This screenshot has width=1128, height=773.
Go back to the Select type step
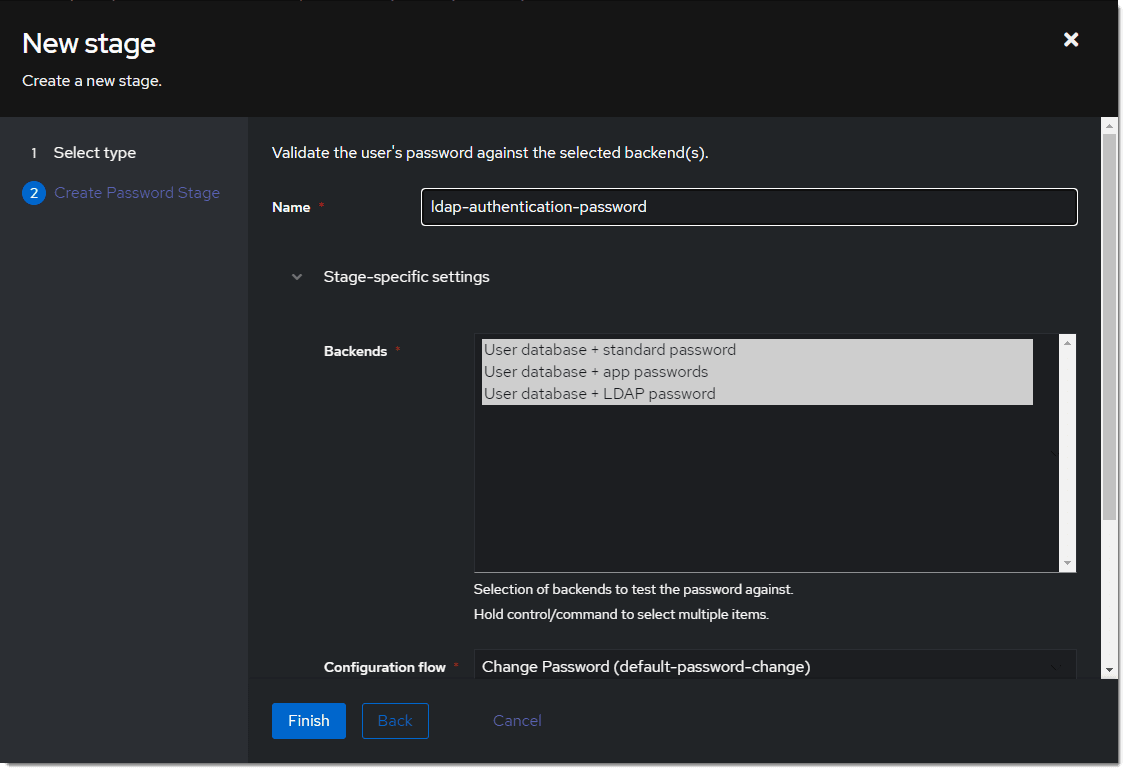pyautogui.click(x=94, y=153)
